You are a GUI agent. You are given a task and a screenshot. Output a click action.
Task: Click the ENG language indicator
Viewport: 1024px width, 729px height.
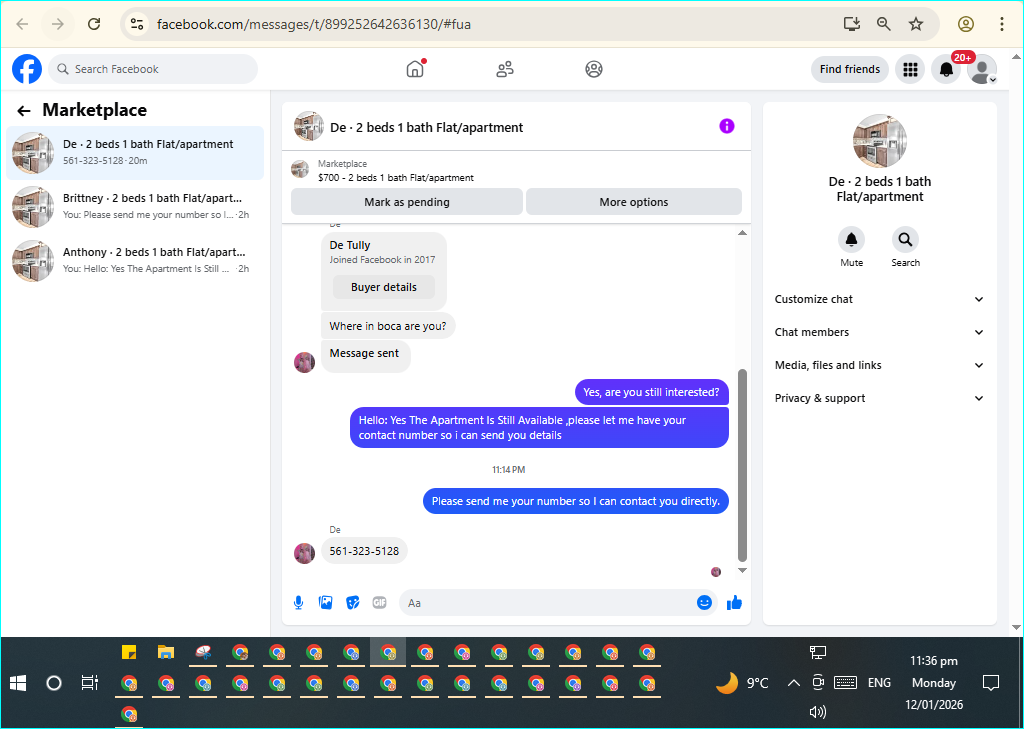click(879, 683)
